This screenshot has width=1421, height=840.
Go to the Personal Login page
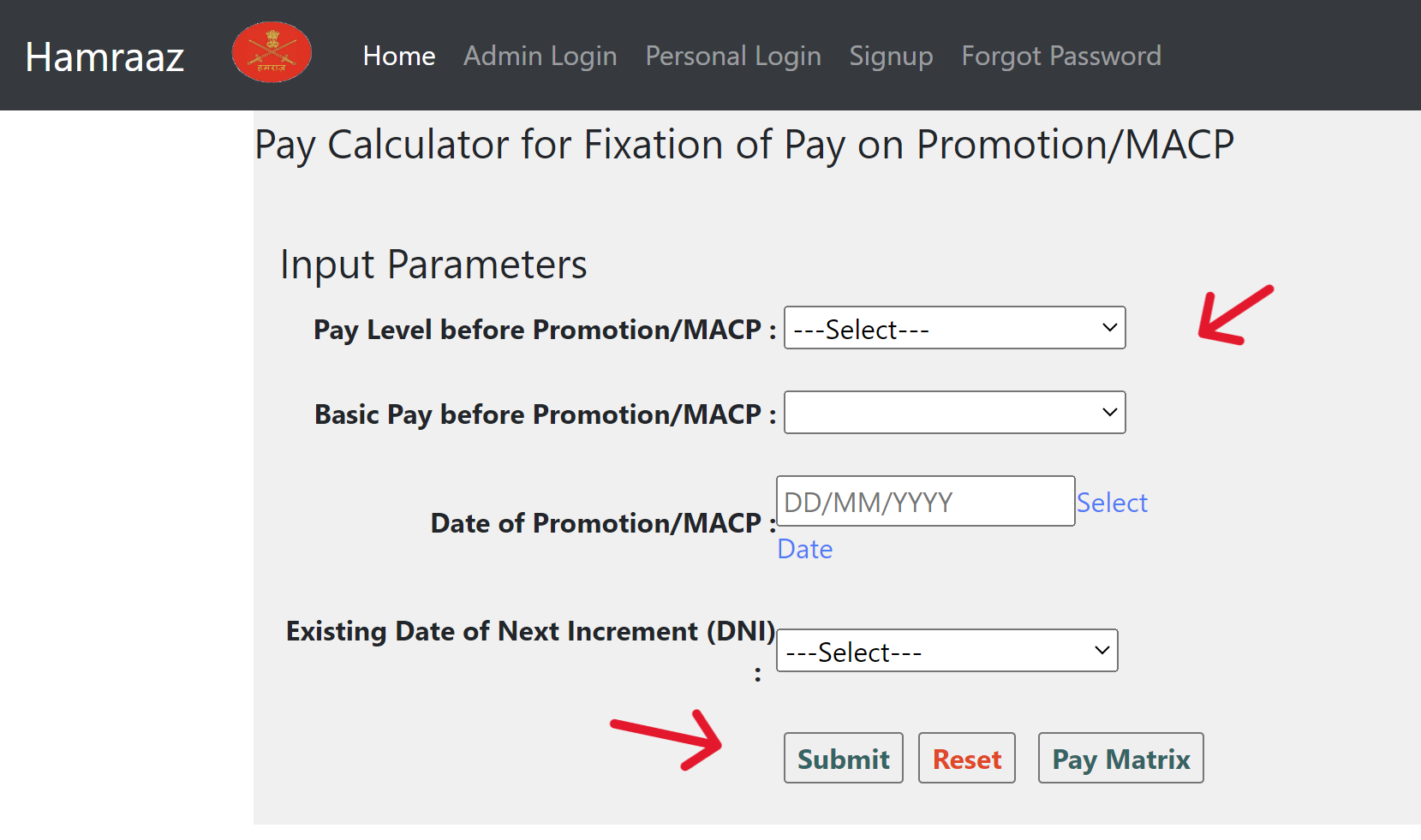click(x=732, y=56)
